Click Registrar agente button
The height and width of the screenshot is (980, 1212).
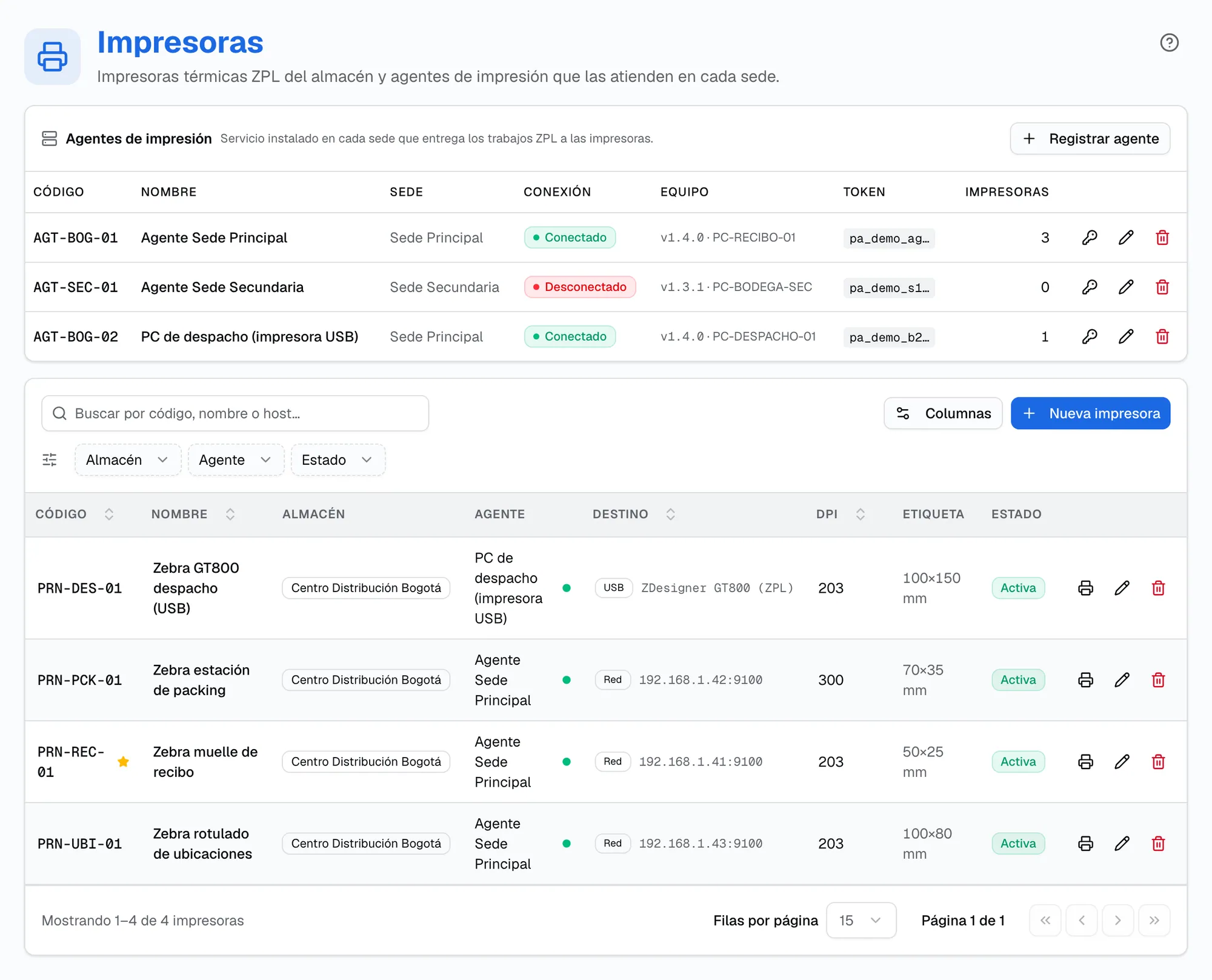(x=1090, y=139)
